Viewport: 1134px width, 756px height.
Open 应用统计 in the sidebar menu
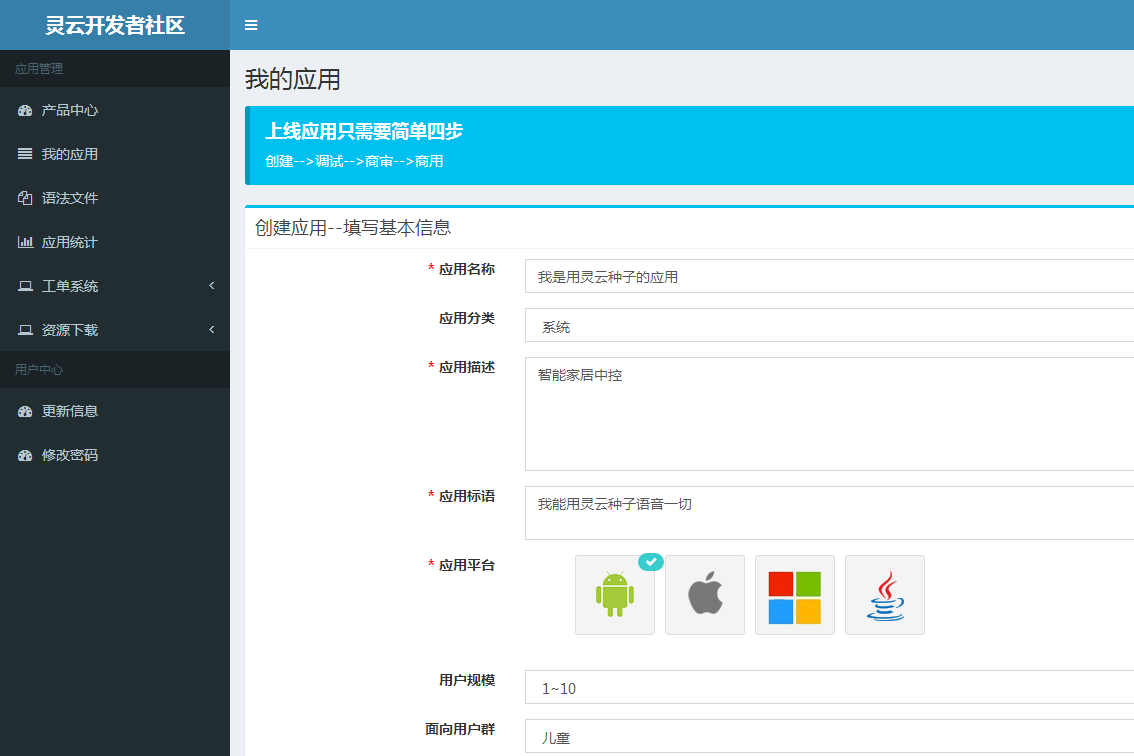[x=70, y=242]
